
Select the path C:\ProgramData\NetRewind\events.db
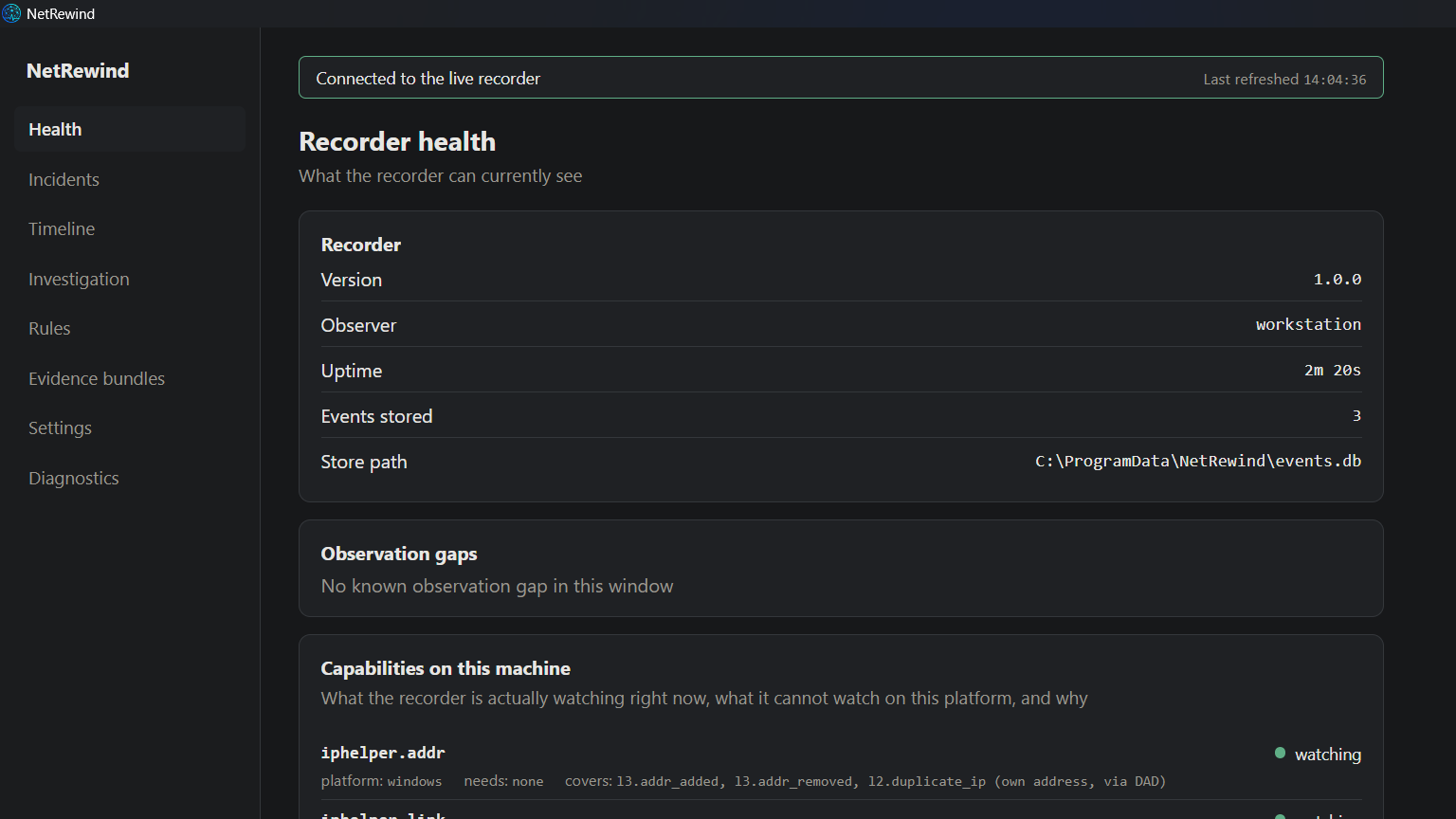(x=1198, y=461)
